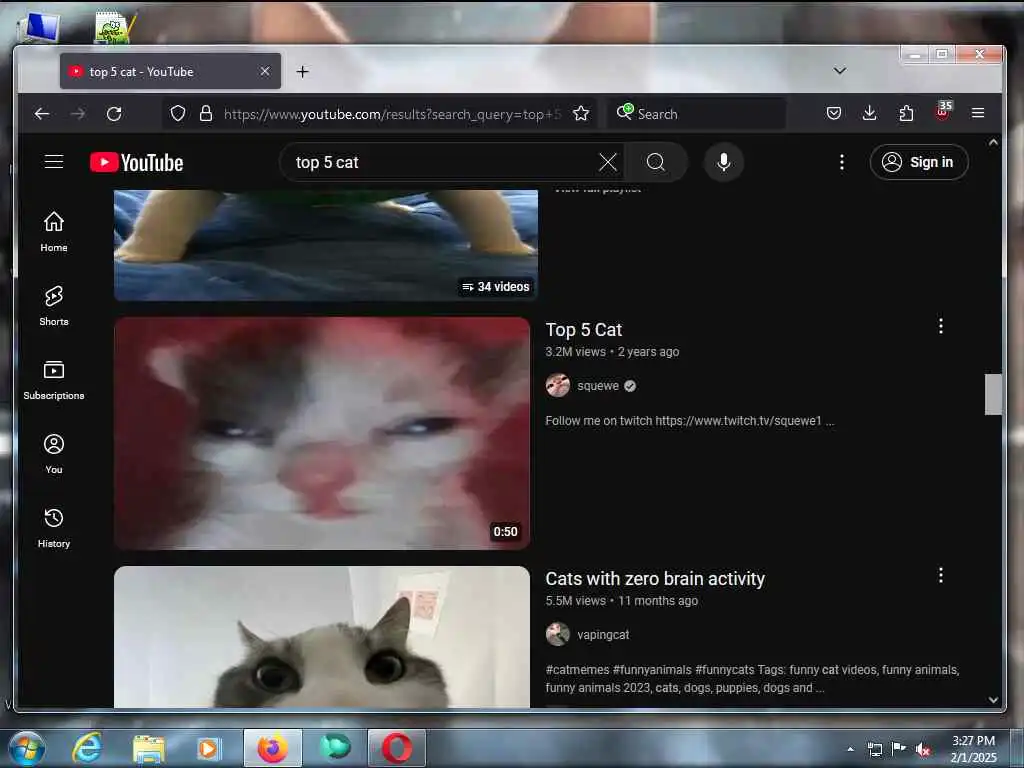
Task: Click the page vertical scrollbar thumb
Action: [993, 394]
